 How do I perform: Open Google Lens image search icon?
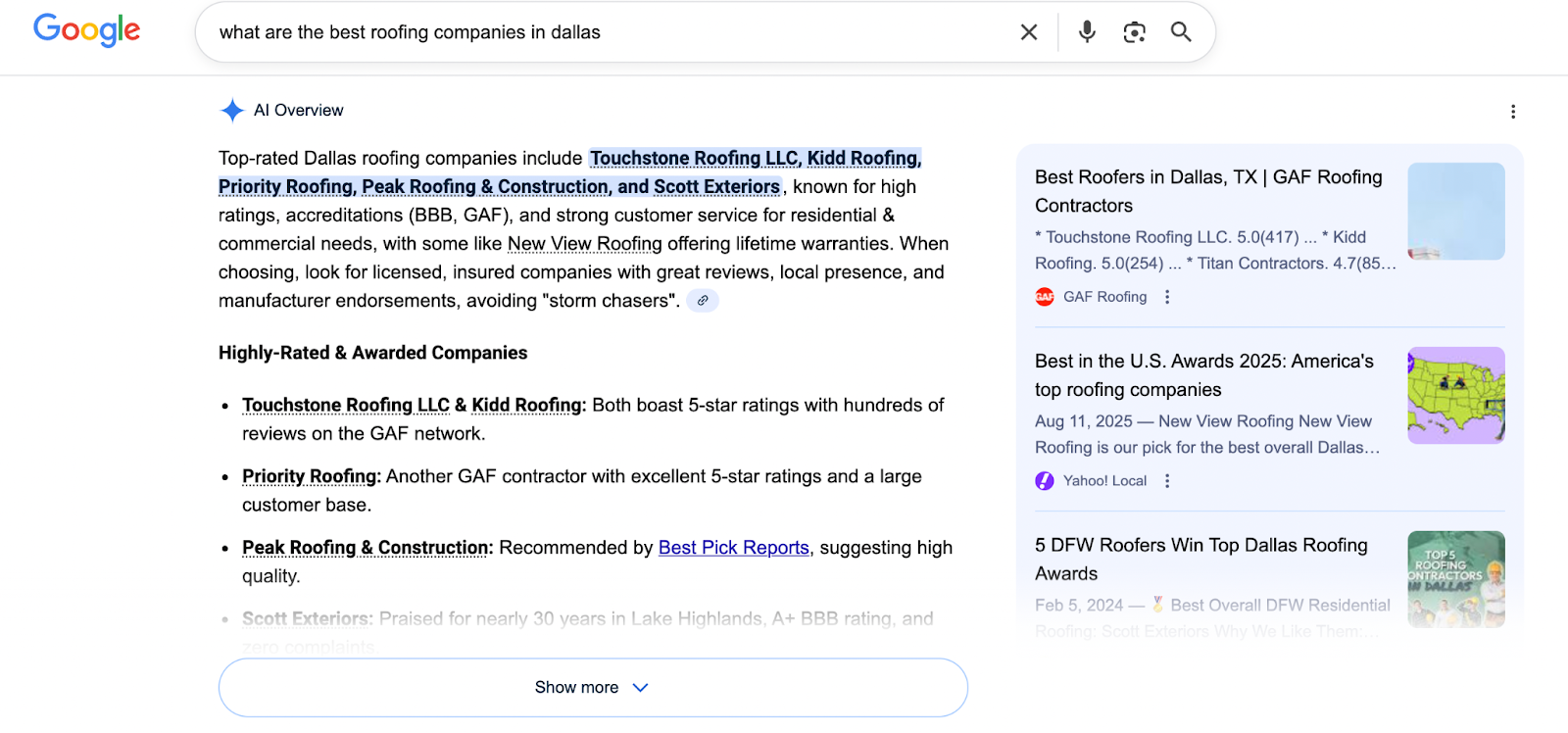pos(1134,32)
